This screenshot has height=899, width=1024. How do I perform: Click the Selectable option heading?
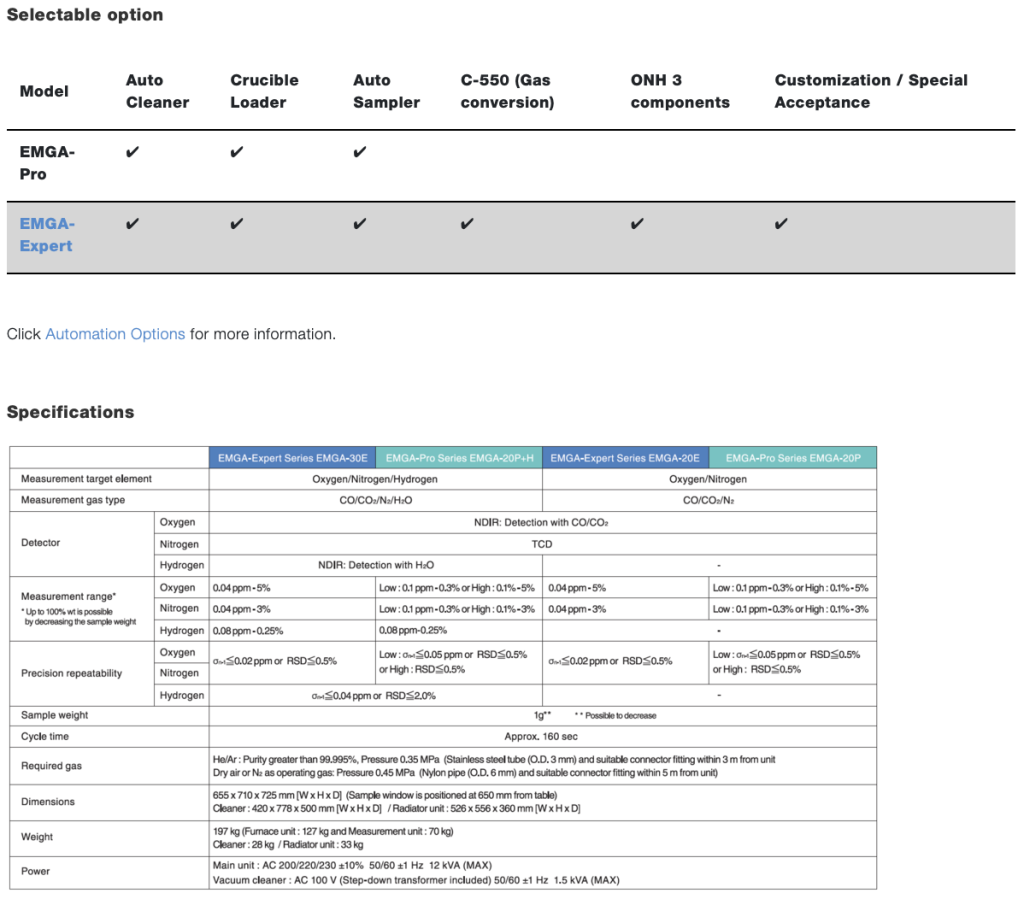(85, 14)
